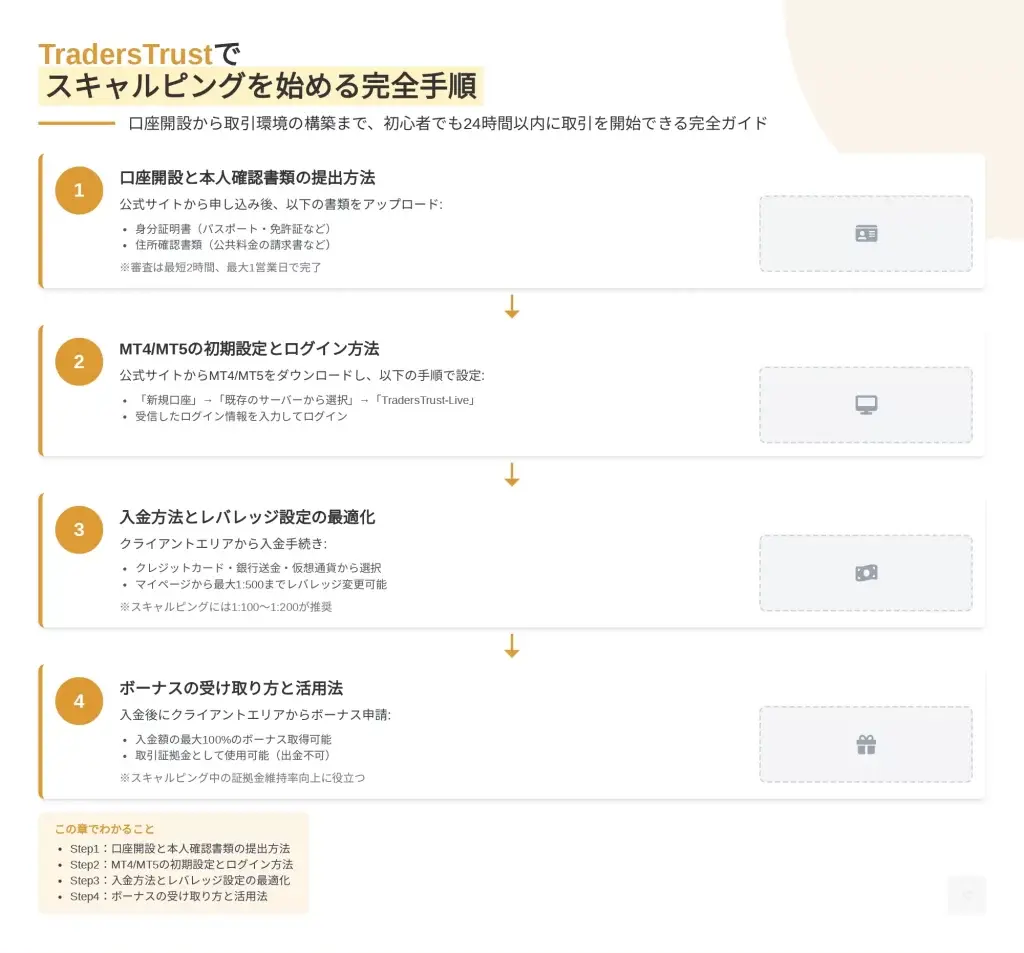This screenshot has width=1024, height=953.
Task: Click the down arrow below step 2
Action: [x=512, y=475]
